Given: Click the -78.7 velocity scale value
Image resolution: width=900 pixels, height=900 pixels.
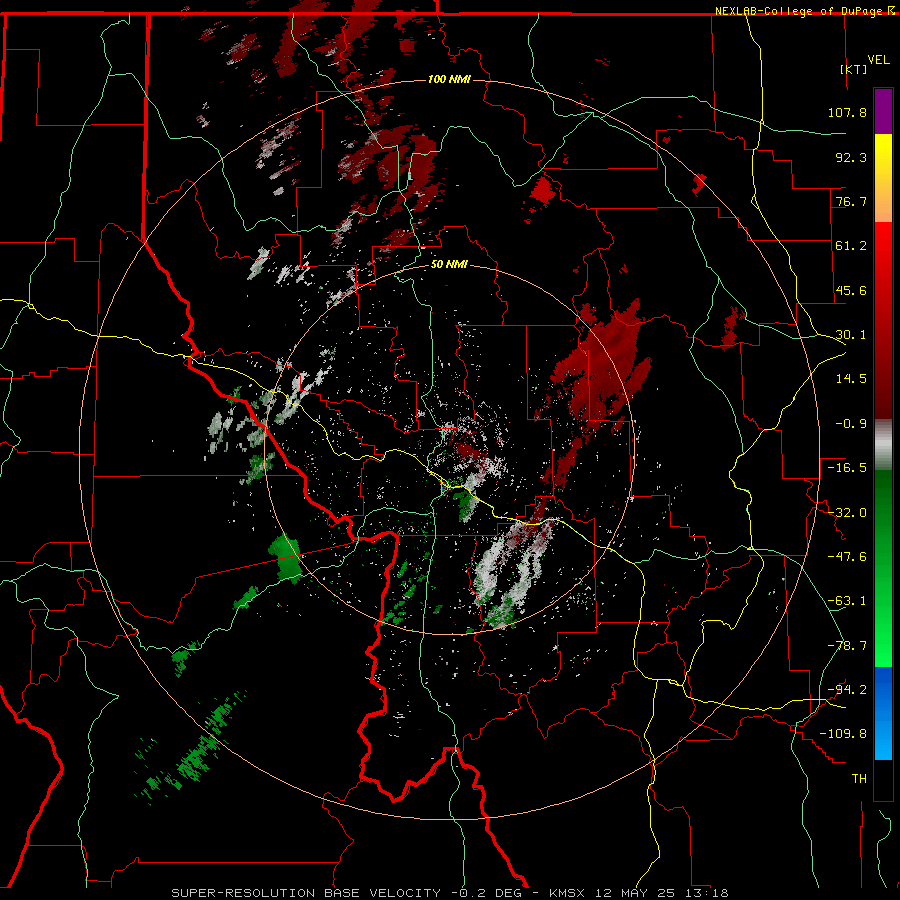Looking at the screenshot, I should point(847,646).
